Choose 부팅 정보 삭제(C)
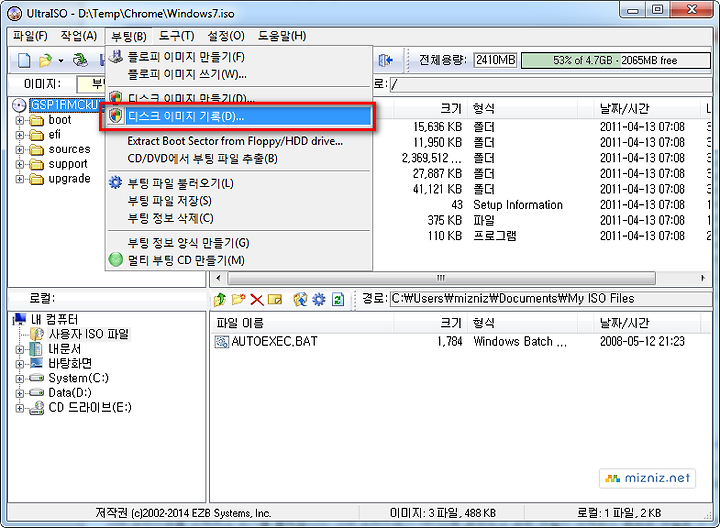Viewport: 720px width, 528px height. [x=239, y=219]
